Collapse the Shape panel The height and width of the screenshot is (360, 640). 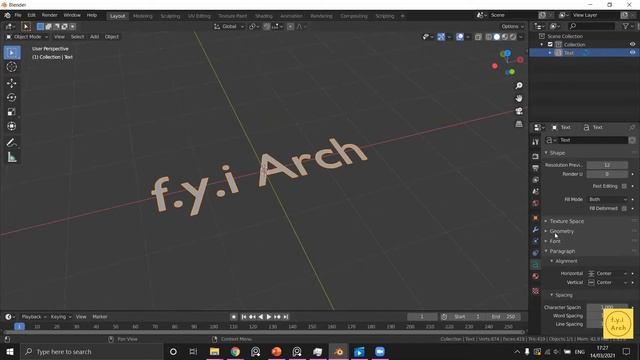[x=557, y=153]
